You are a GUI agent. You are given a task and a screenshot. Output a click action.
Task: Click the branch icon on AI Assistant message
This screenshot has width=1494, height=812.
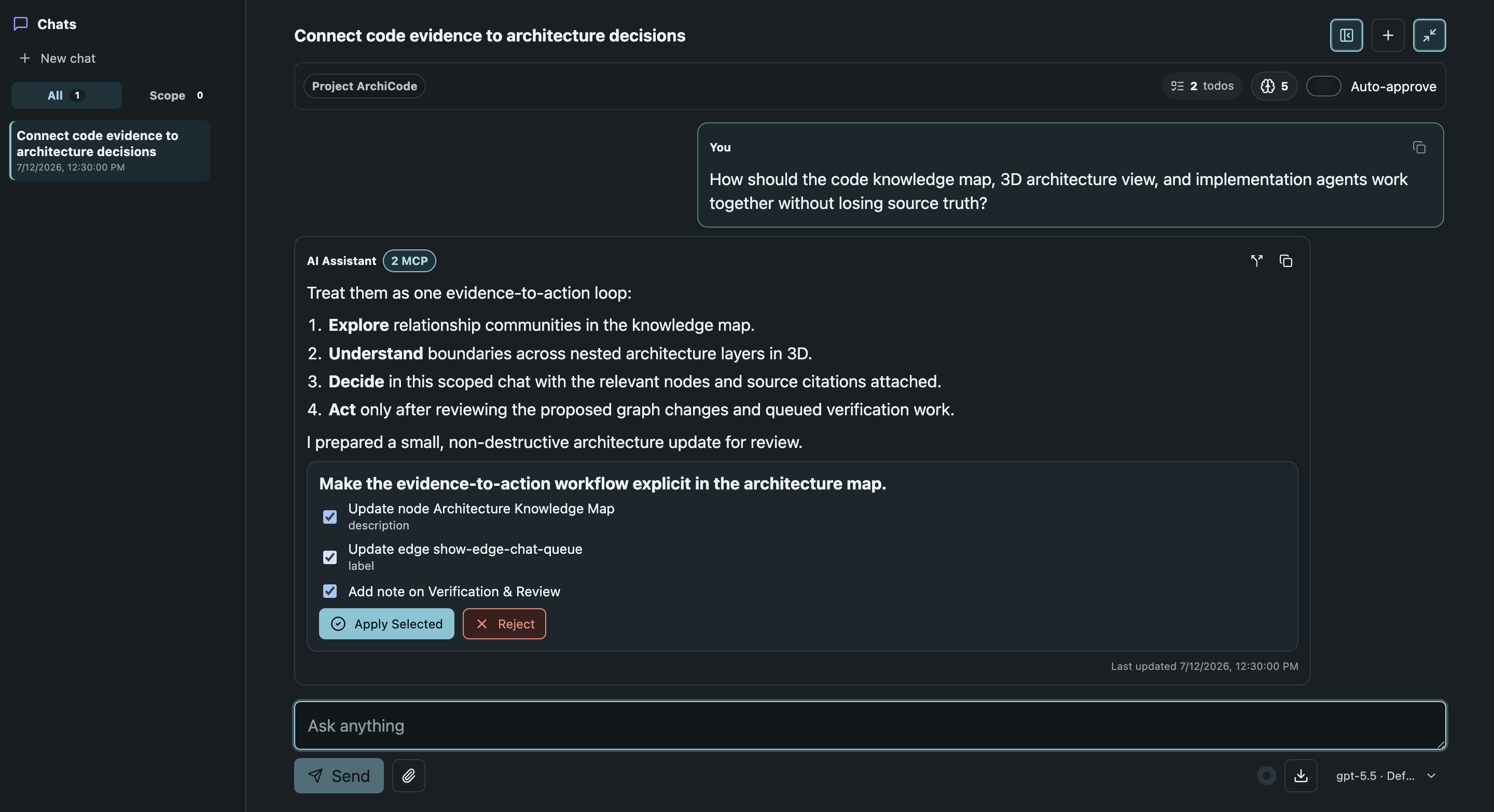click(x=1257, y=261)
